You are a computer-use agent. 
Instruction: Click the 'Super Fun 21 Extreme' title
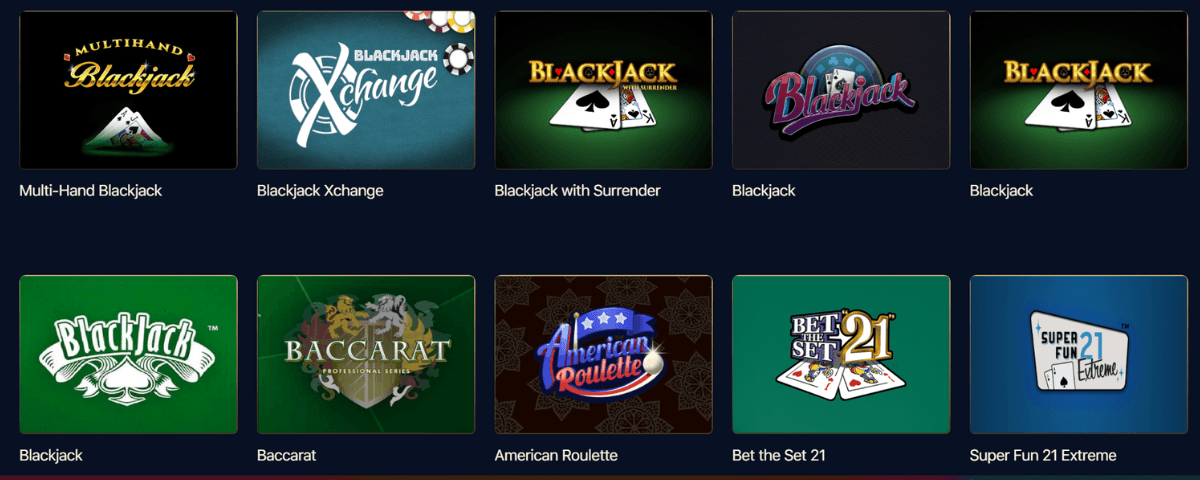(x=1043, y=455)
